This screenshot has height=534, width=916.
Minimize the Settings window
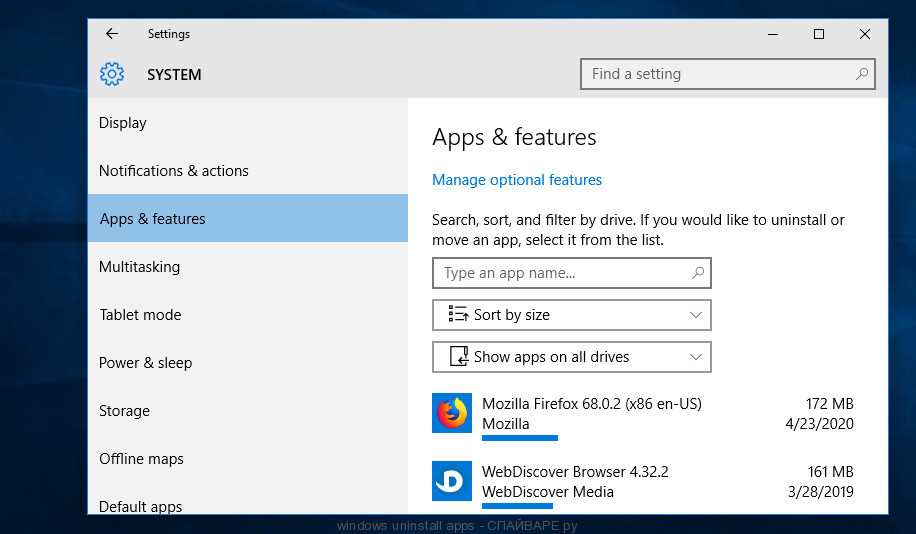773,34
